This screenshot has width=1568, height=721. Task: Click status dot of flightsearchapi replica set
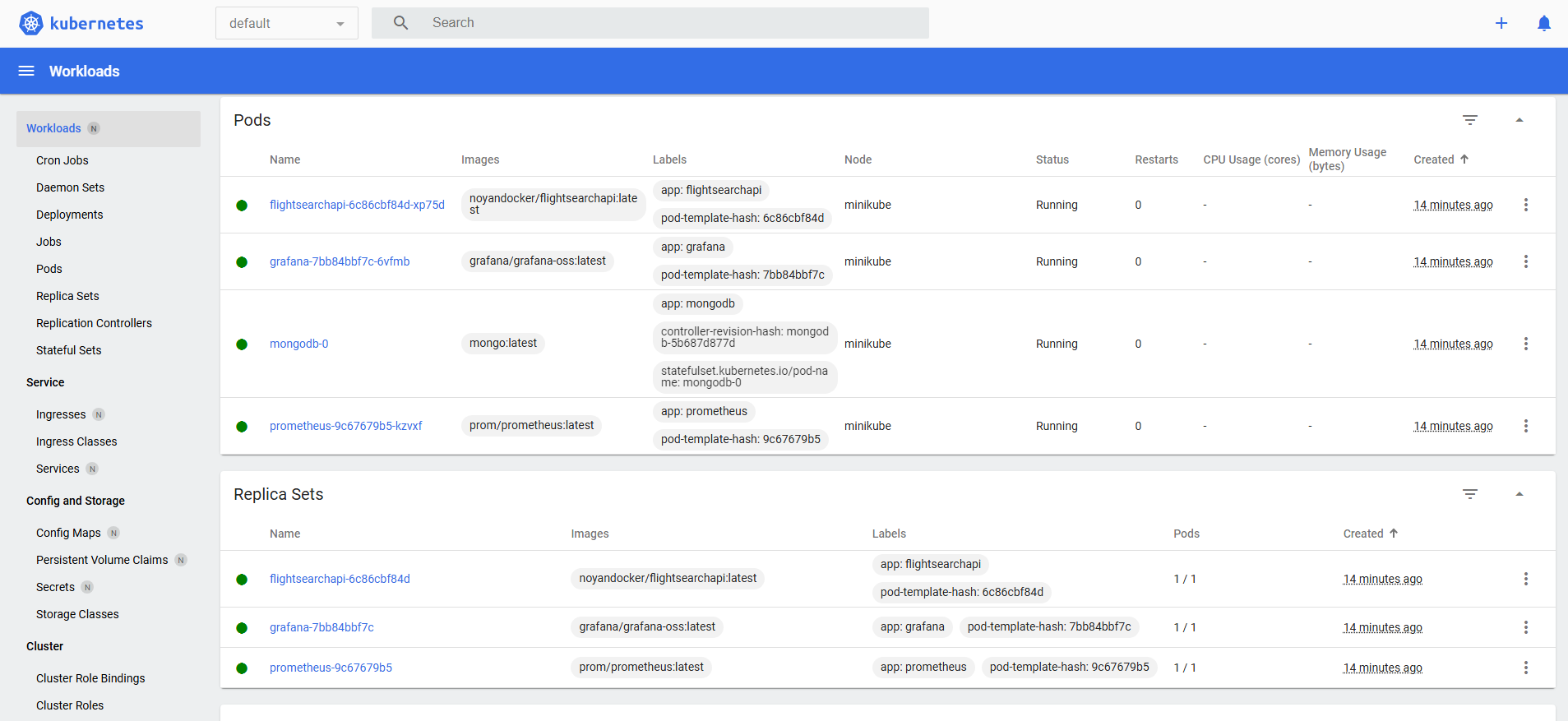(242, 580)
